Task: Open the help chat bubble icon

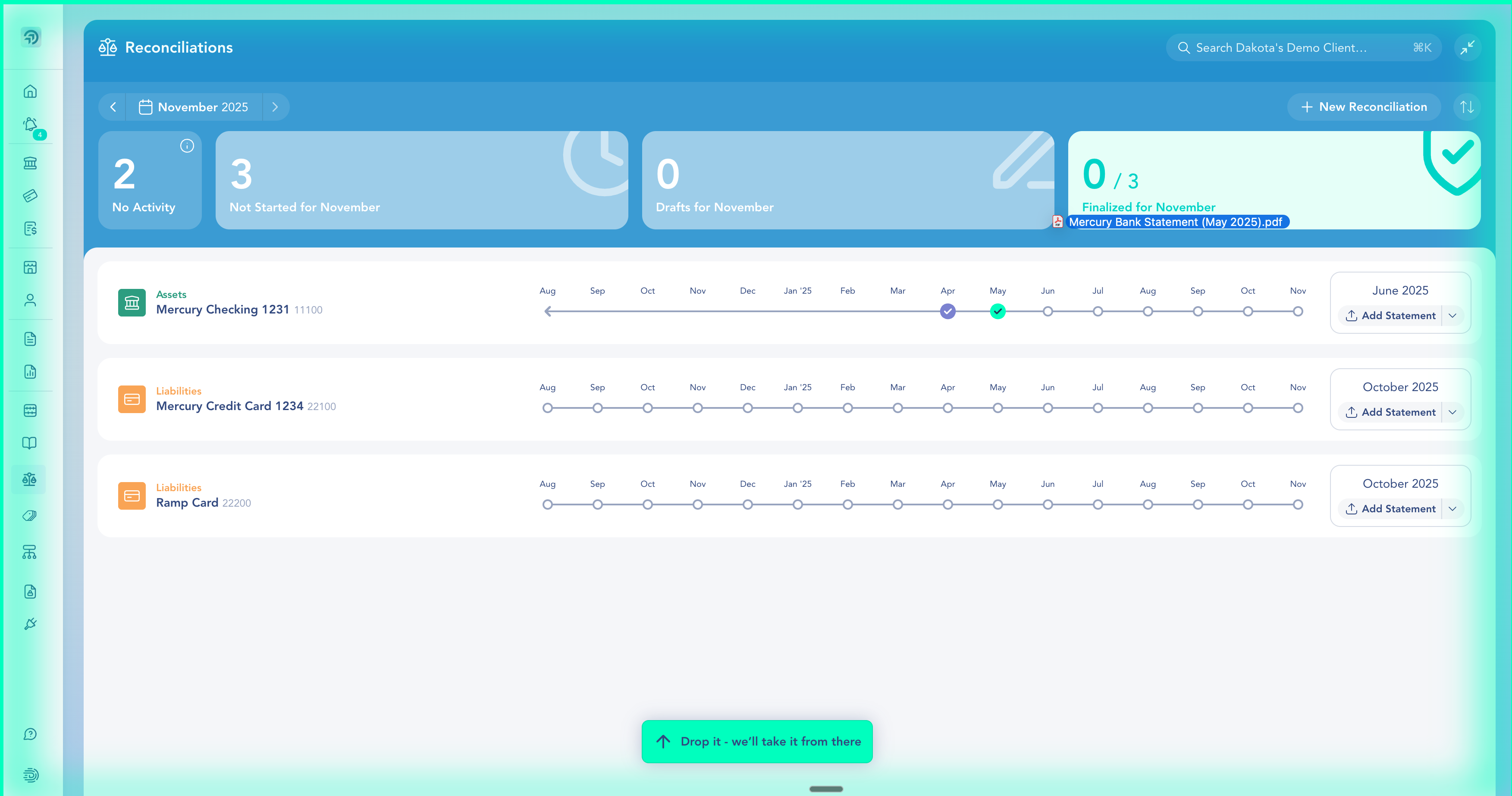Action: point(30,734)
